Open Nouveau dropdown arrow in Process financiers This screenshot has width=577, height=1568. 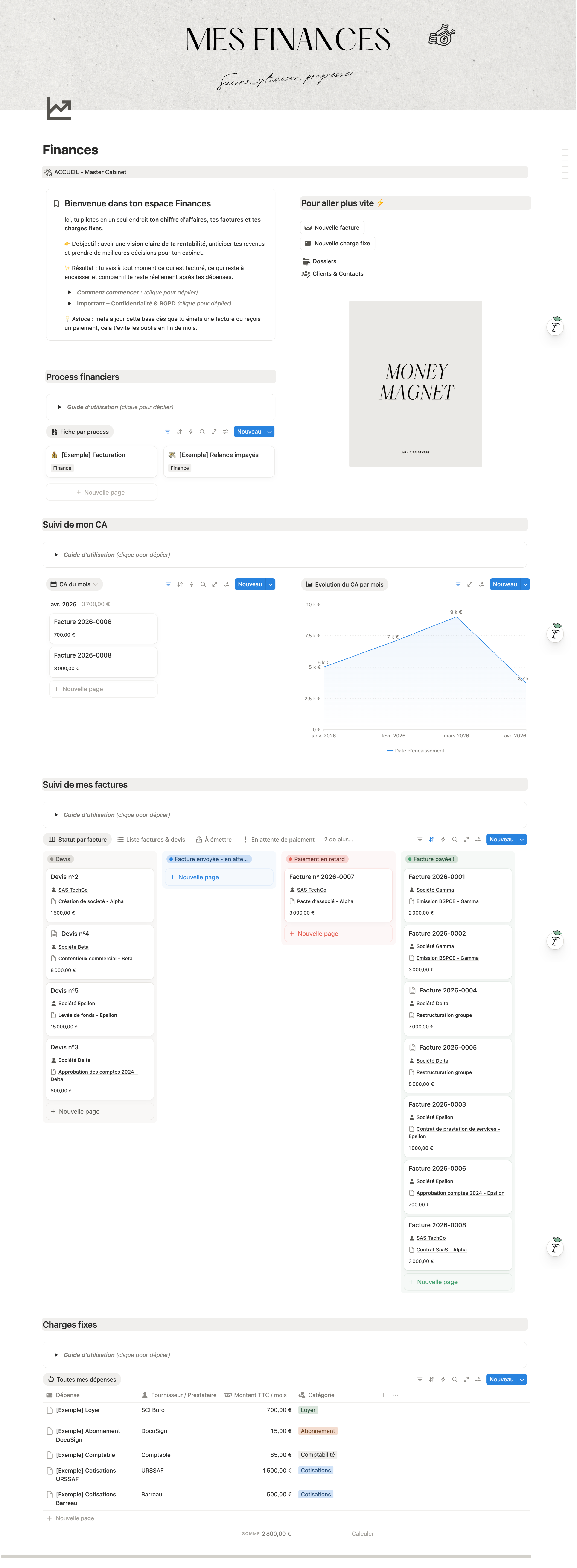click(x=270, y=432)
